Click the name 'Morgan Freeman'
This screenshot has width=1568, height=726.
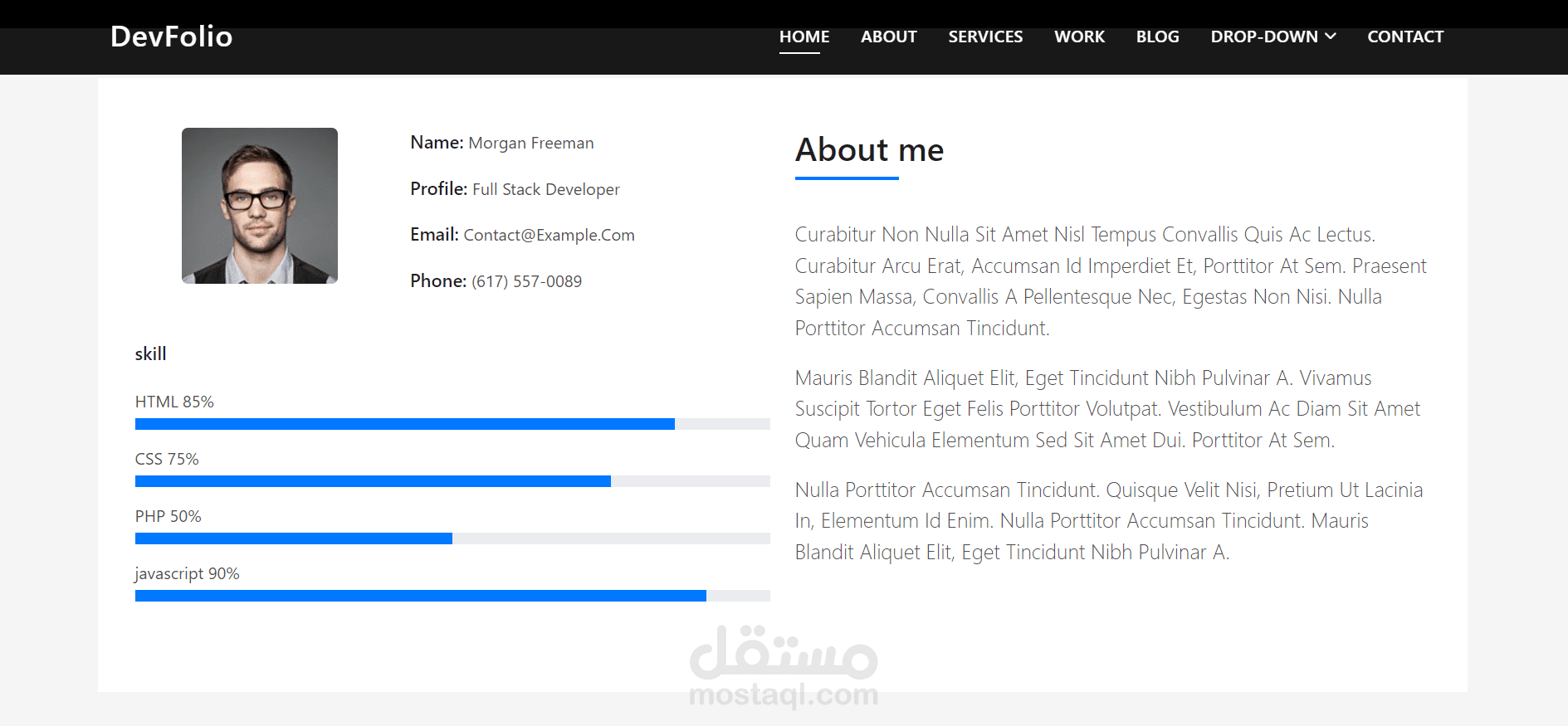click(531, 143)
